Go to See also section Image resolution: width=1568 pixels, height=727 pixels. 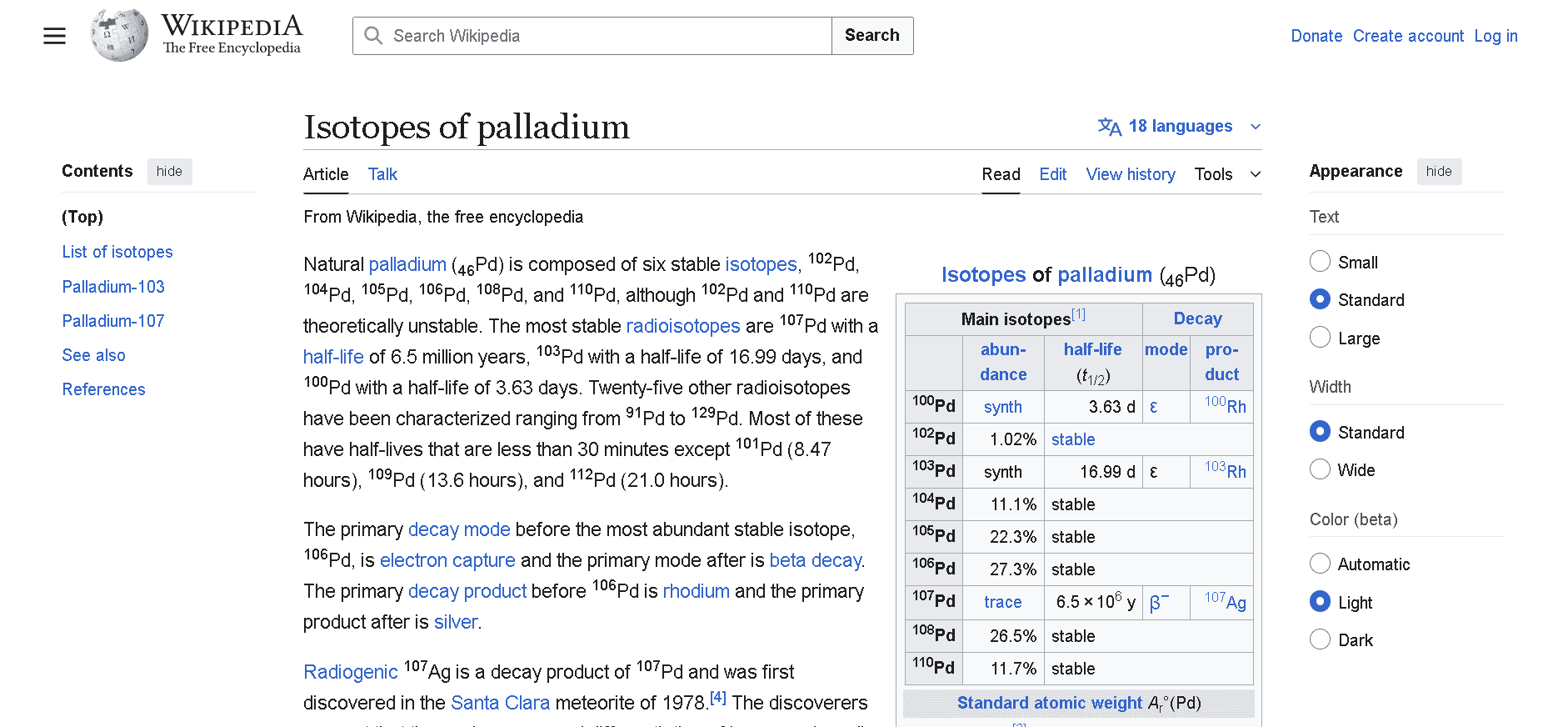(93, 355)
